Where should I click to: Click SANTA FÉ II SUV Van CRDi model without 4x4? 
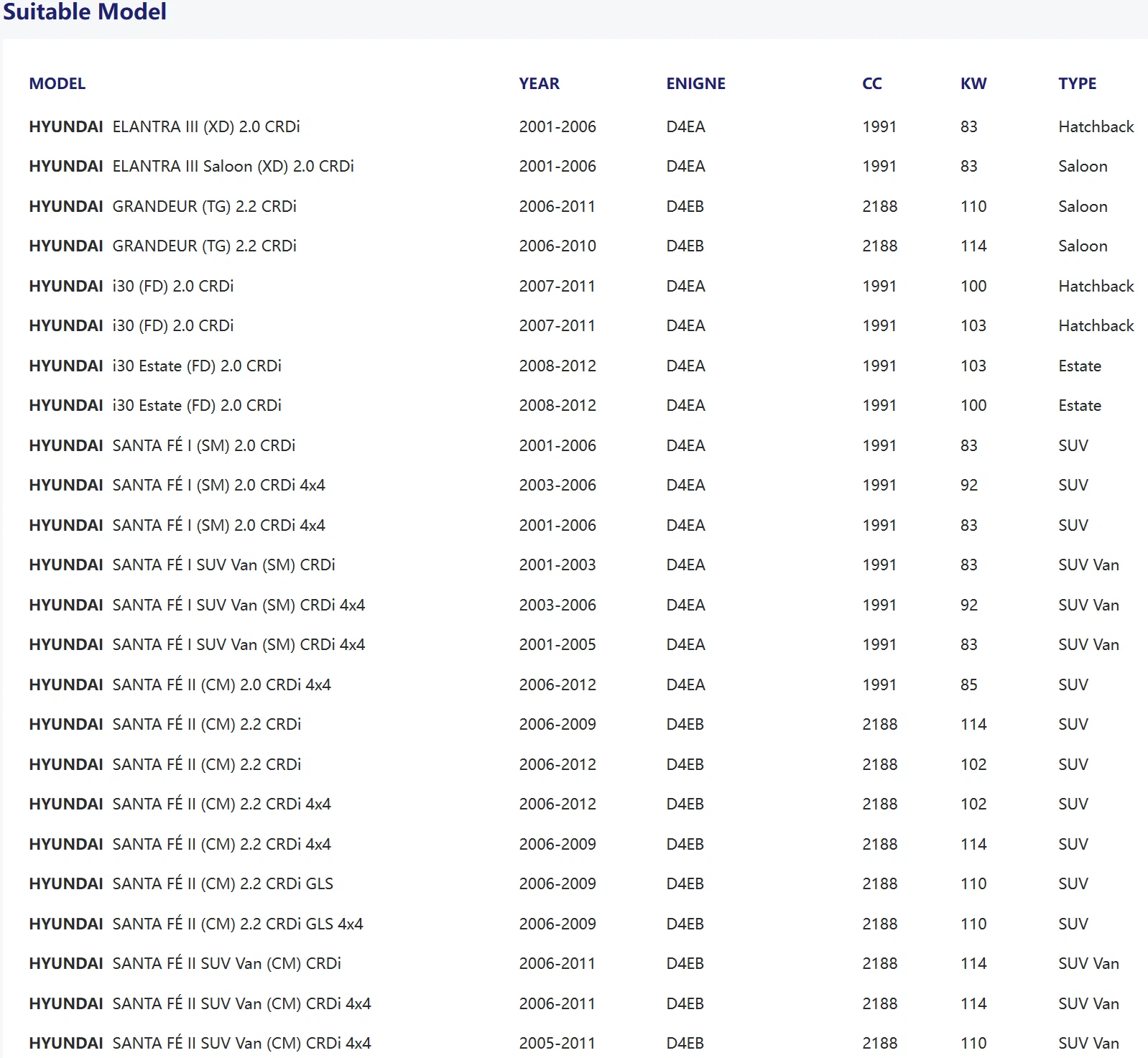coord(227,964)
